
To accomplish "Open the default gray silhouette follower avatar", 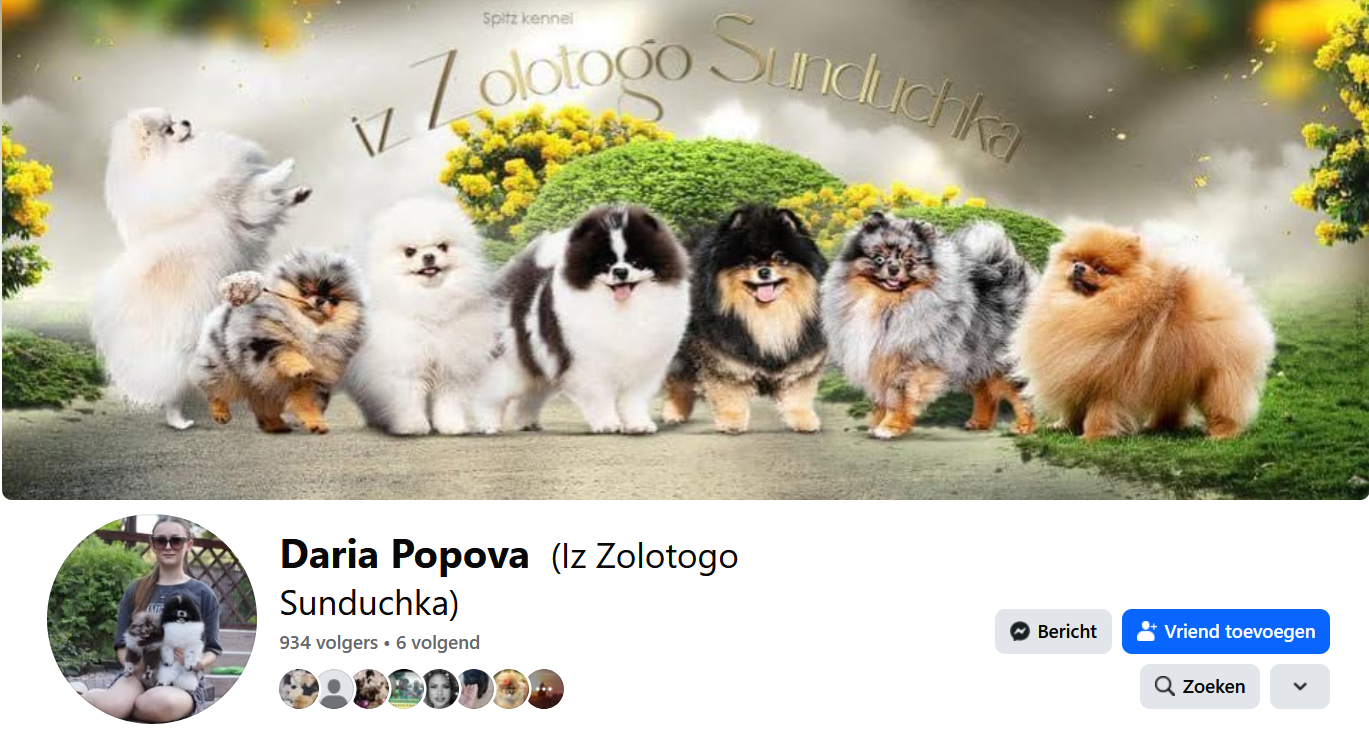I will point(335,689).
